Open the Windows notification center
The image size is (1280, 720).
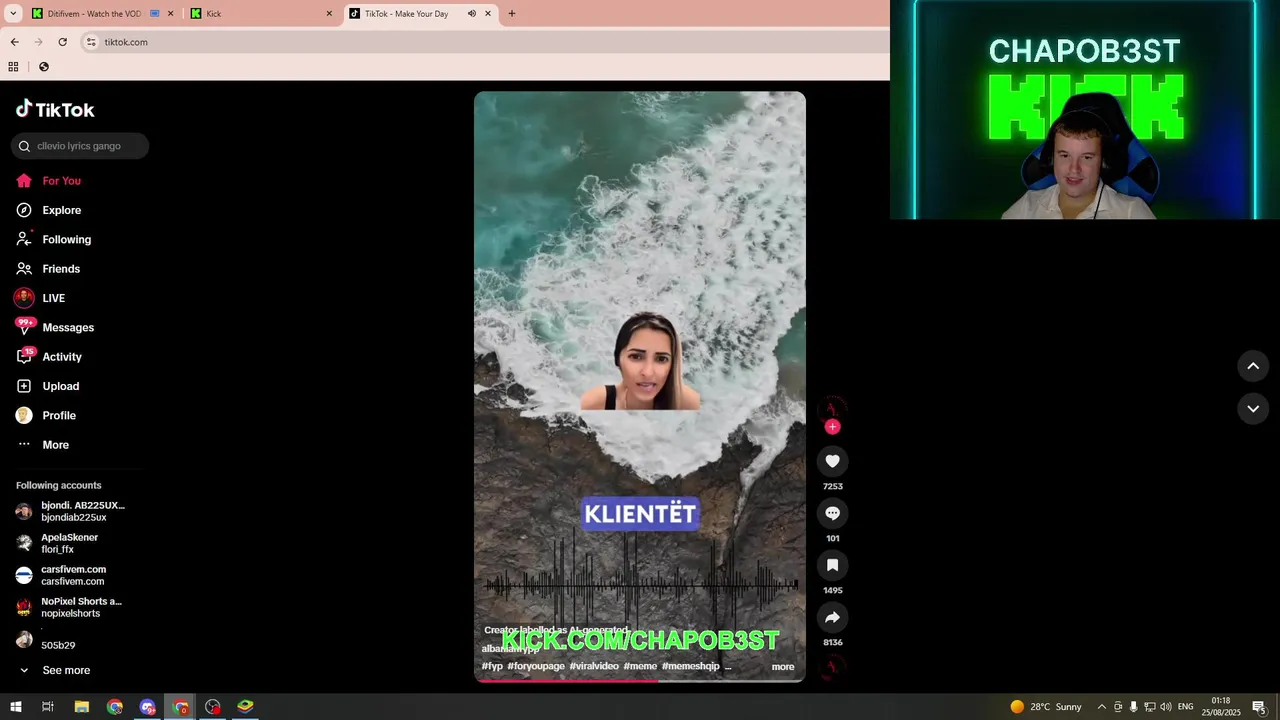pyautogui.click(x=1259, y=707)
